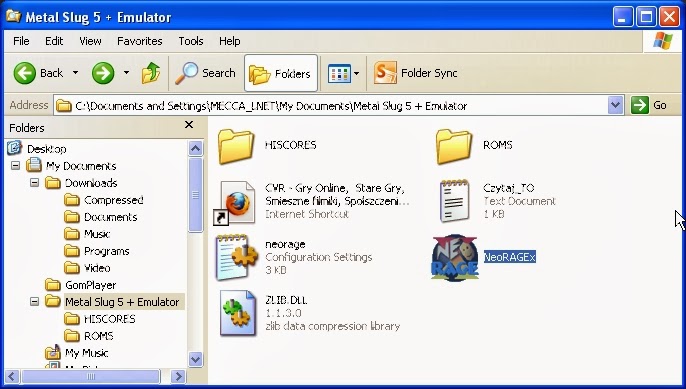The height and width of the screenshot is (389, 686).
Task: Select the Czytaj_TO text document icon
Action: tap(455, 201)
